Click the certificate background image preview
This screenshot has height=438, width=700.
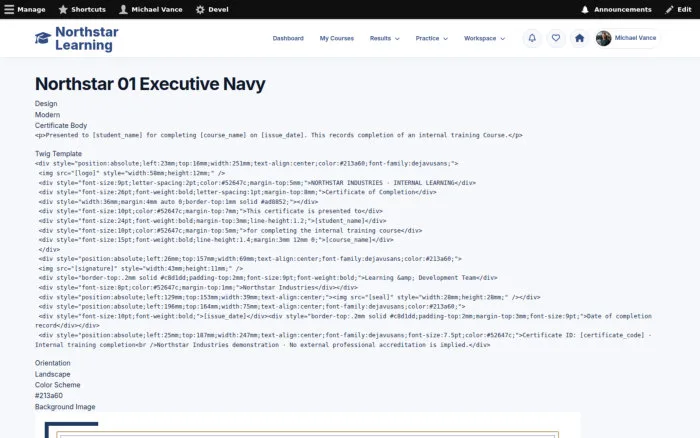pos(308,425)
